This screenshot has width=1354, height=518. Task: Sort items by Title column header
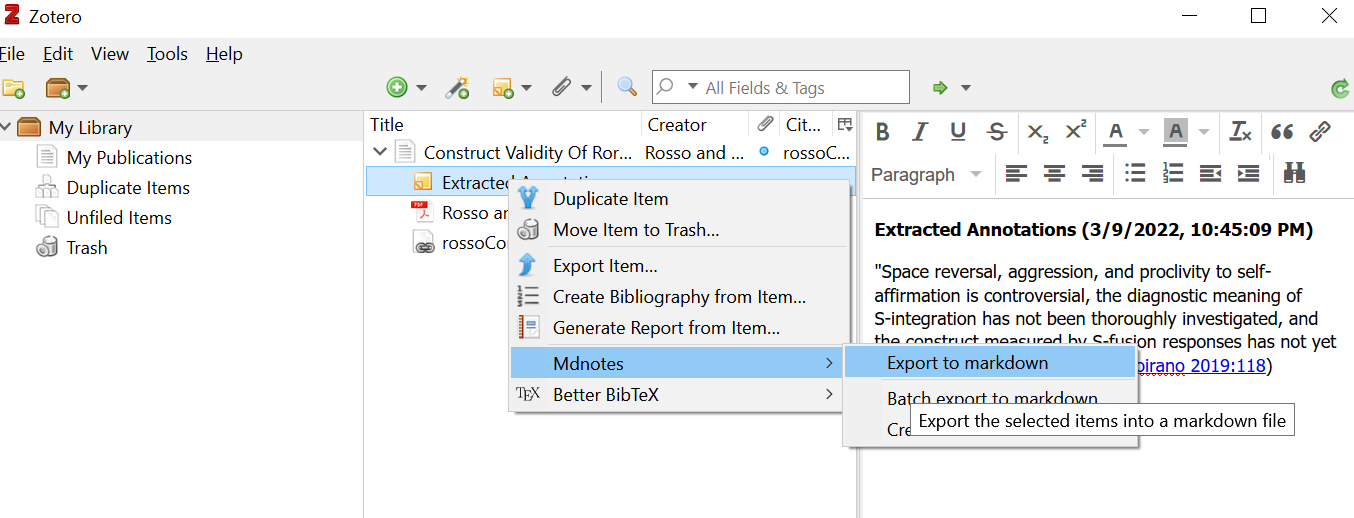point(503,125)
